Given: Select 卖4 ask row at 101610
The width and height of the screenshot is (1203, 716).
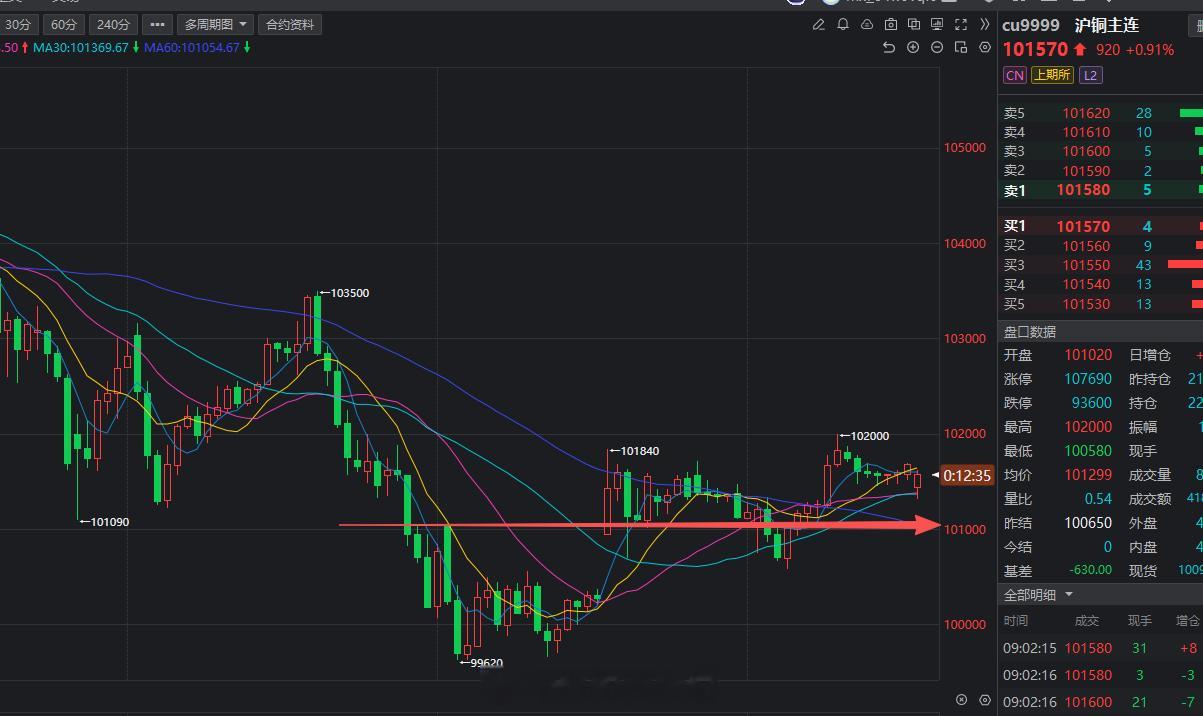Looking at the screenshot, I should (1100, 132).
